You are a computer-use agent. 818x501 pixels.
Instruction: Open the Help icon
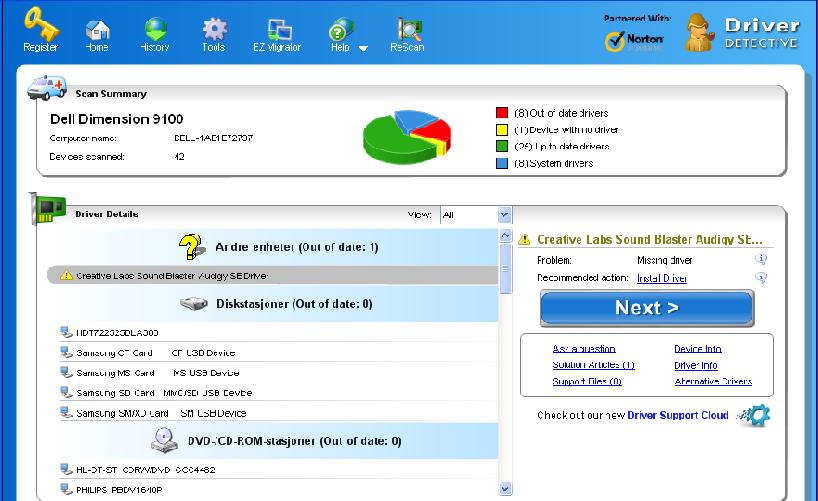pos(341,30)
